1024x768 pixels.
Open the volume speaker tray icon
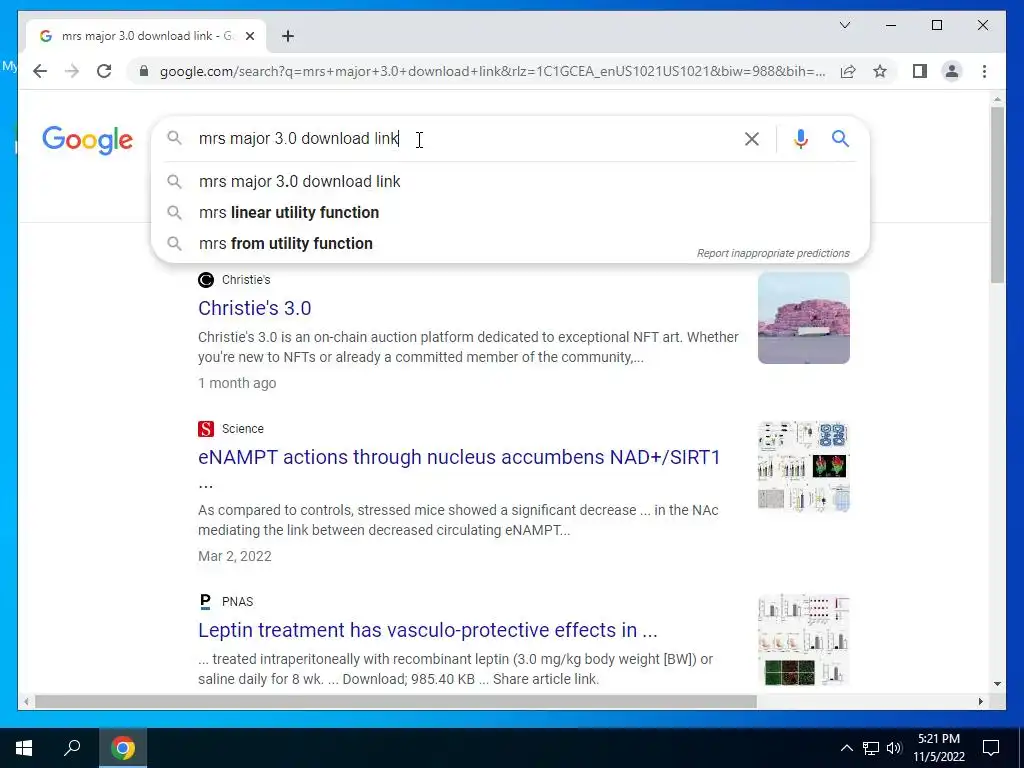[894, 748]
